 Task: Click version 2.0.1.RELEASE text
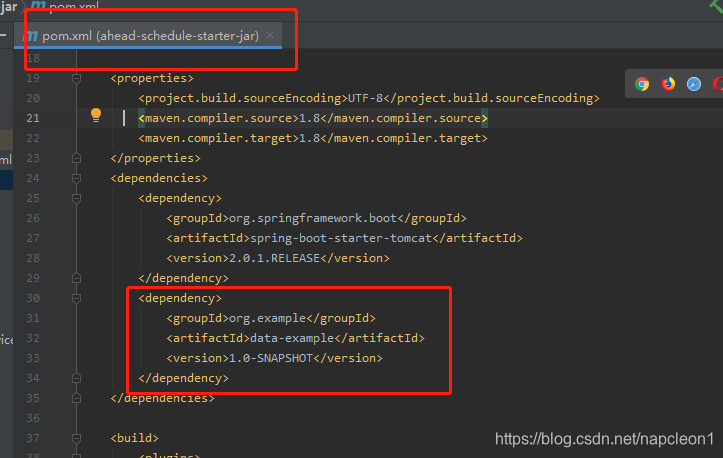coord(278,258)
